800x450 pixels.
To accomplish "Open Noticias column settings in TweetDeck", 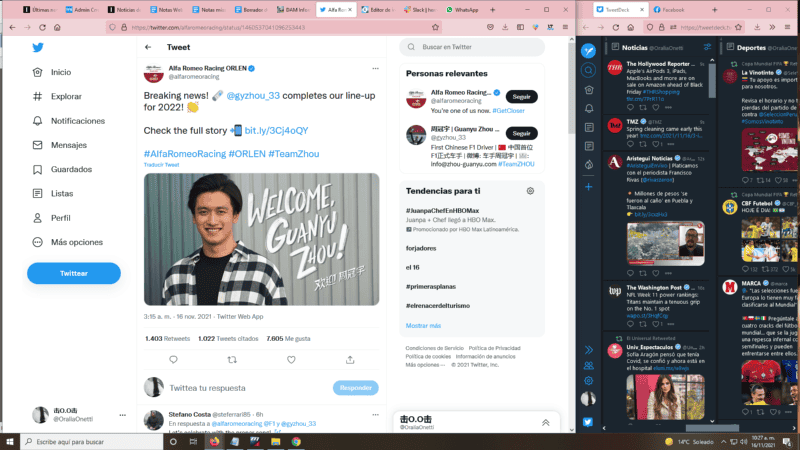I will (x=707, y=47).
